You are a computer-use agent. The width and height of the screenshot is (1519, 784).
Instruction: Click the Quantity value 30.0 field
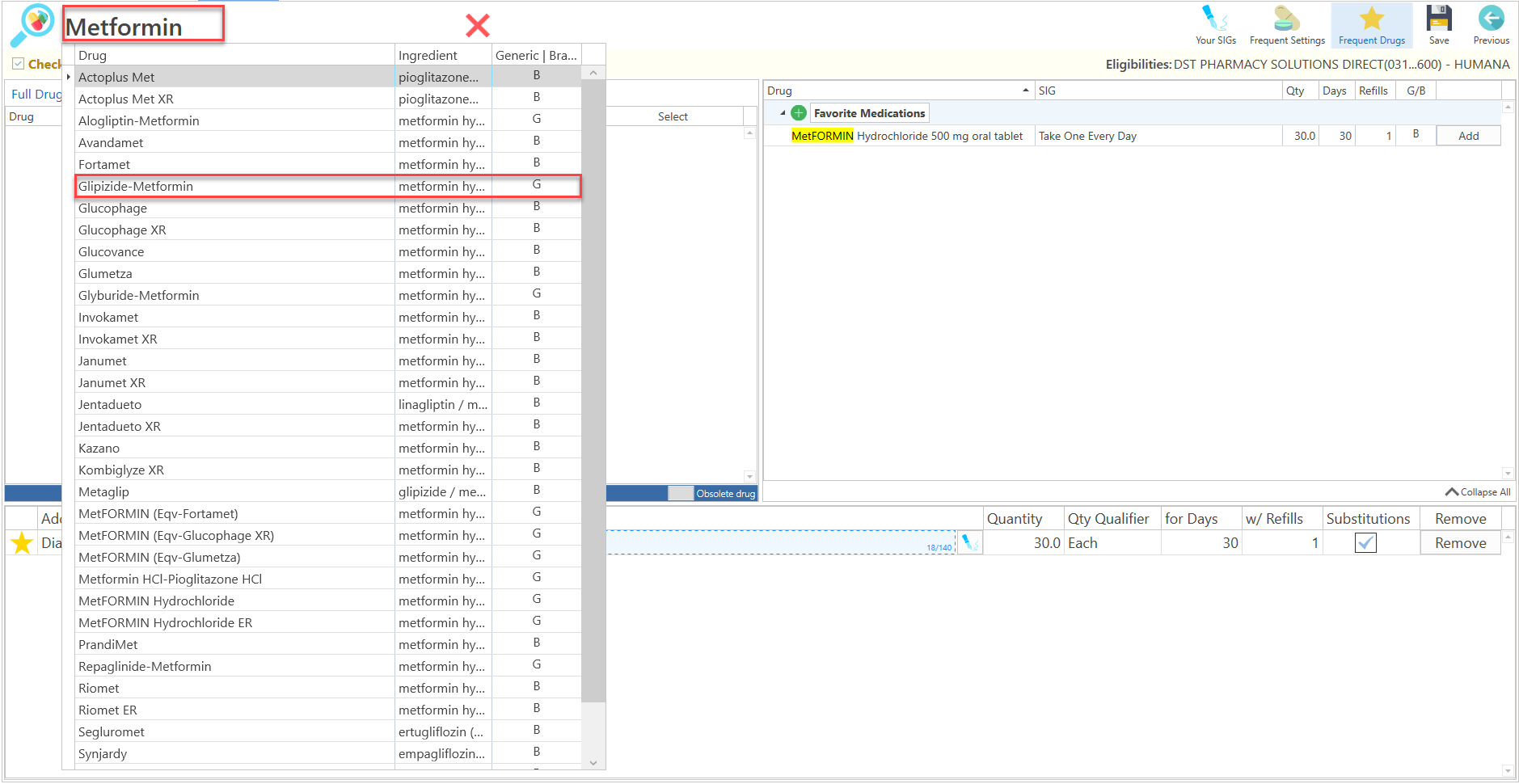tap(1023, 543)
